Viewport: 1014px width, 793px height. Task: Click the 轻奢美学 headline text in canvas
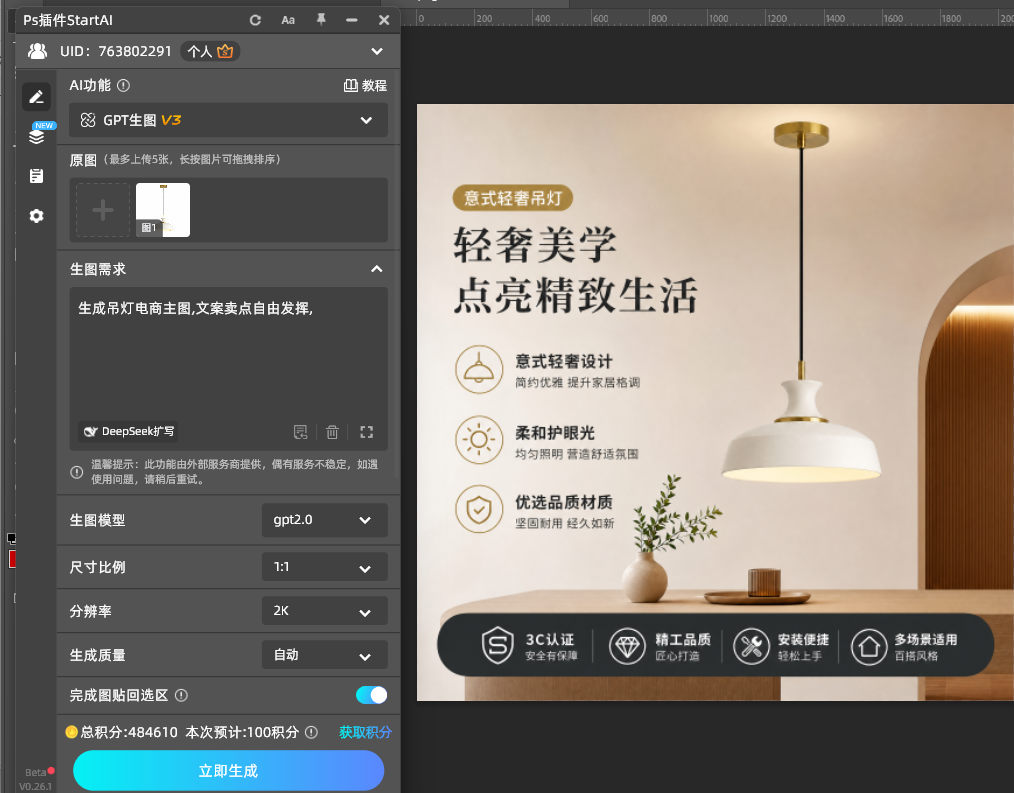coord(535,244)
